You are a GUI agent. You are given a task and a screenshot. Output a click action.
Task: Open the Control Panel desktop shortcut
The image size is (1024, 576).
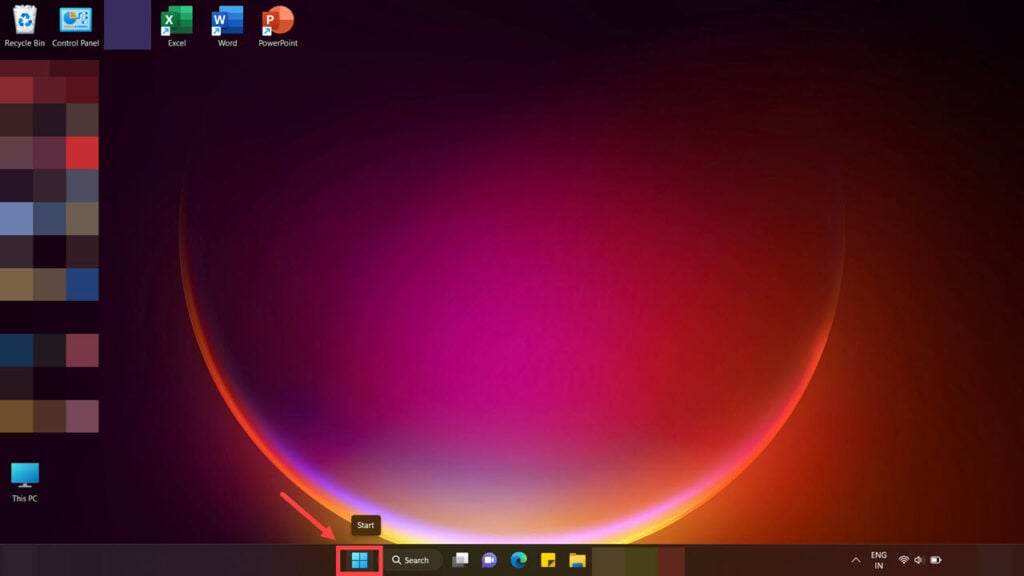point(75,26)
